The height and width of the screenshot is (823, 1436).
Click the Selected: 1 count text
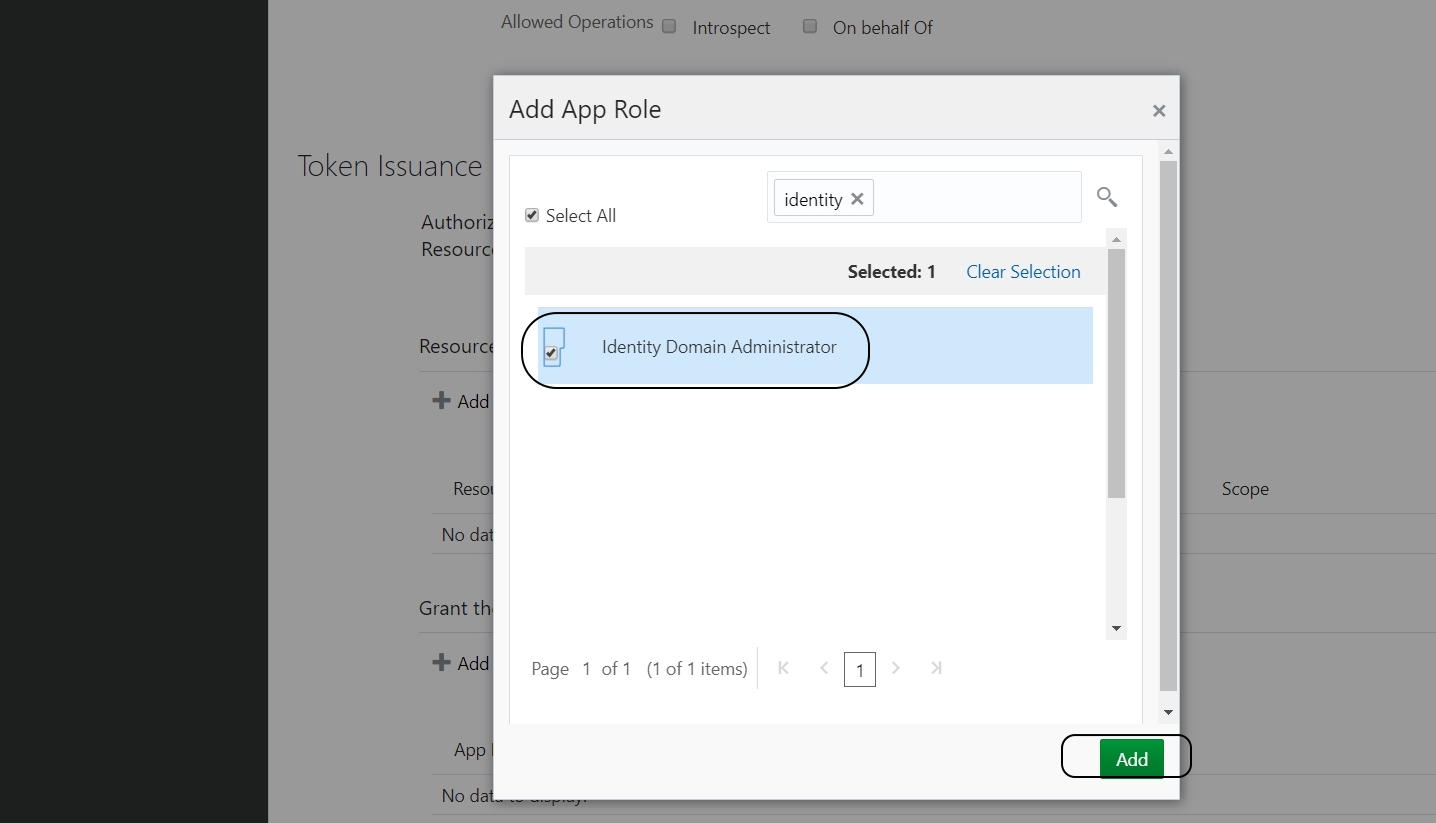892,272
